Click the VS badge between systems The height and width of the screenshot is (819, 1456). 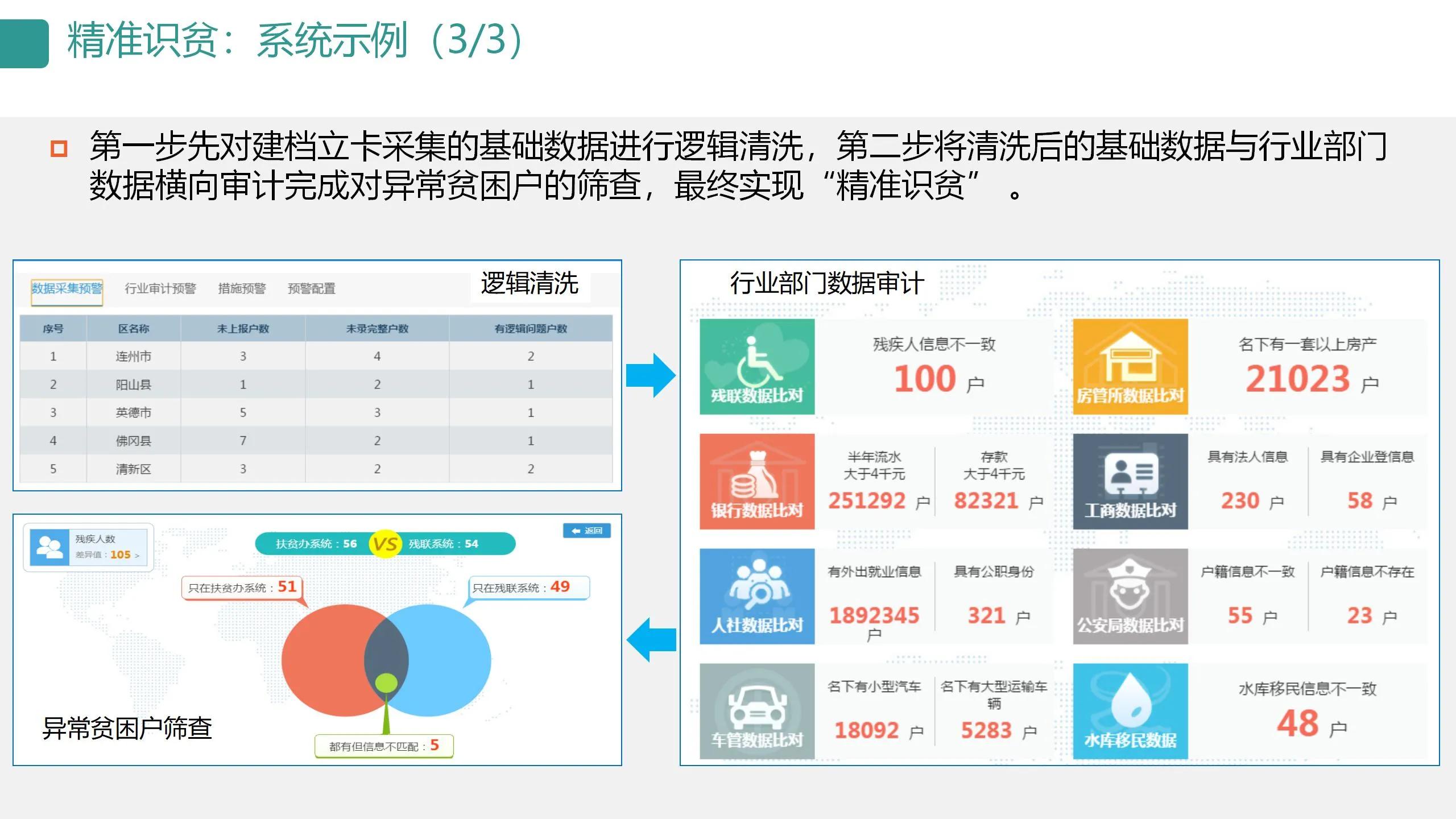(x=386, y=543)
